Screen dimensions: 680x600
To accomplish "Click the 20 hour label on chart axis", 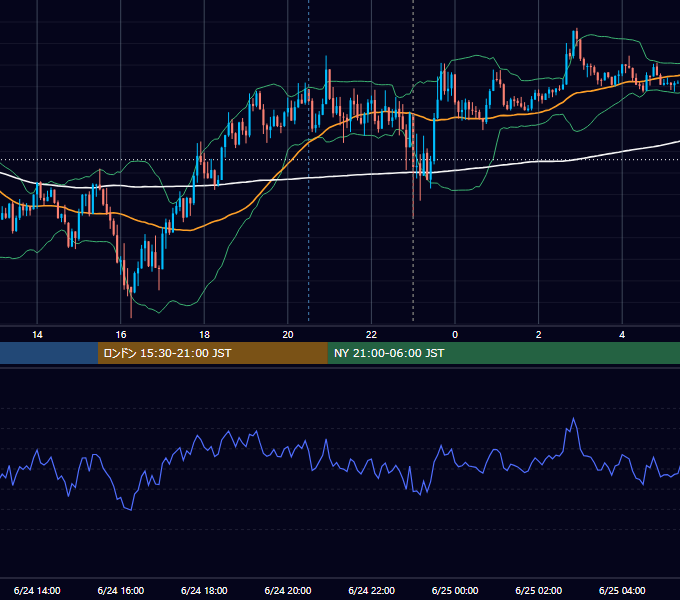I will [288, 335].
